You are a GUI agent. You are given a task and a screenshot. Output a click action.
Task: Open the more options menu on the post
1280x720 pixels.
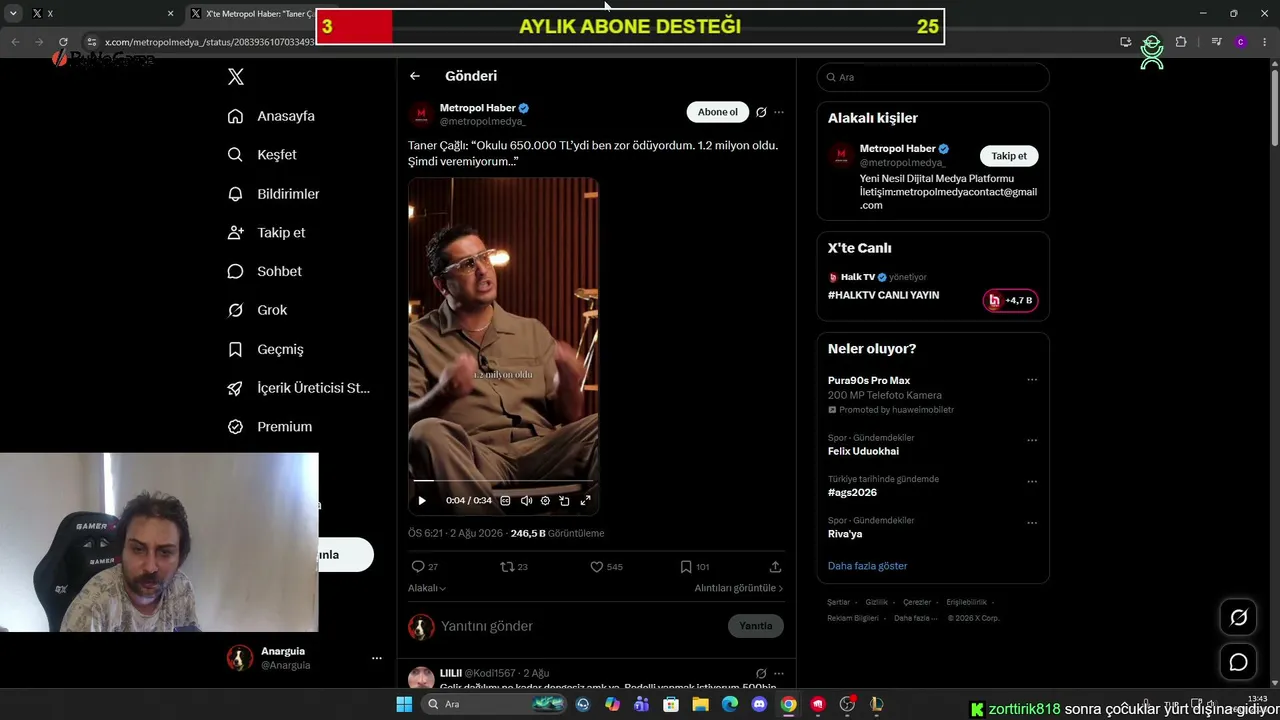point(779,112)
